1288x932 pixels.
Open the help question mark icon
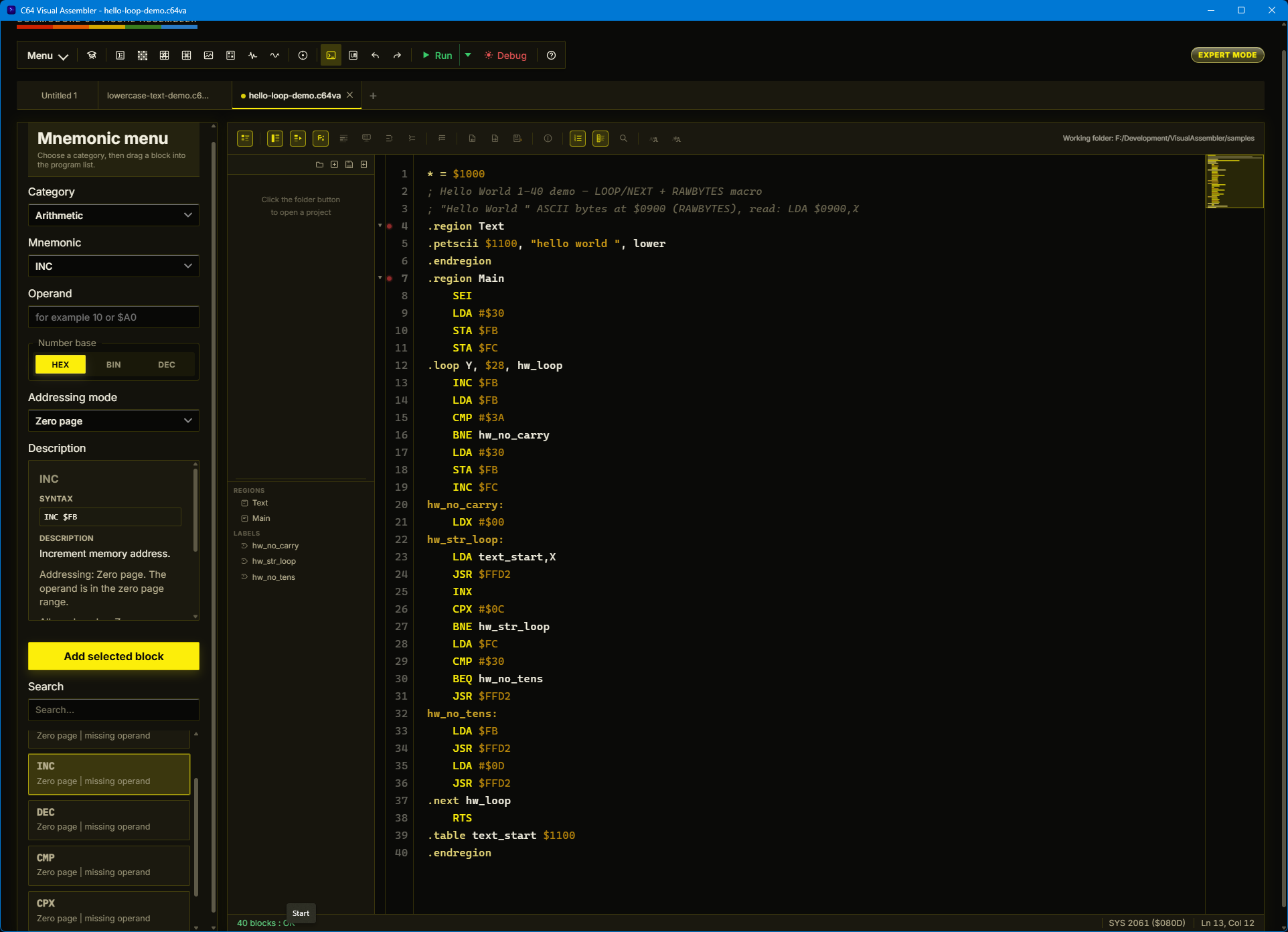coord(552,56)
